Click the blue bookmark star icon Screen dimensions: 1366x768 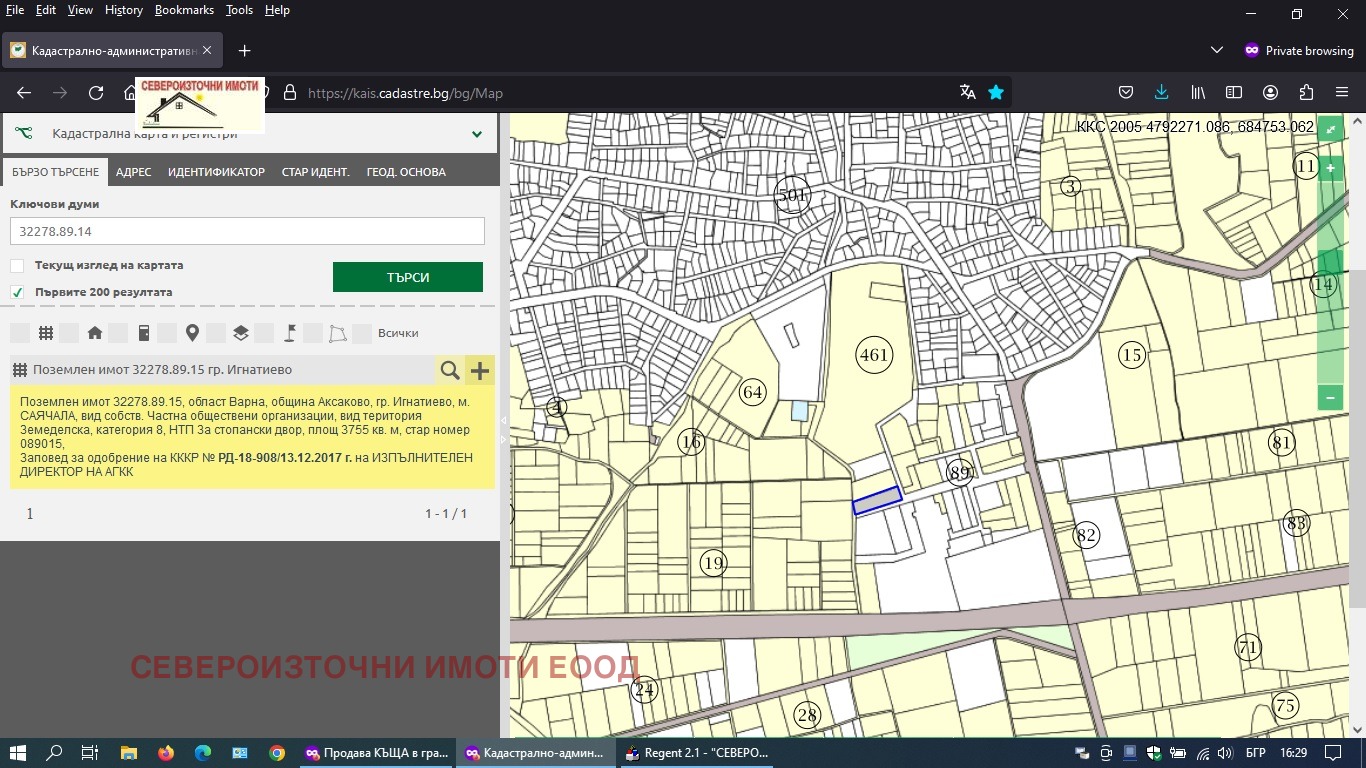click(x=996, y=93)
